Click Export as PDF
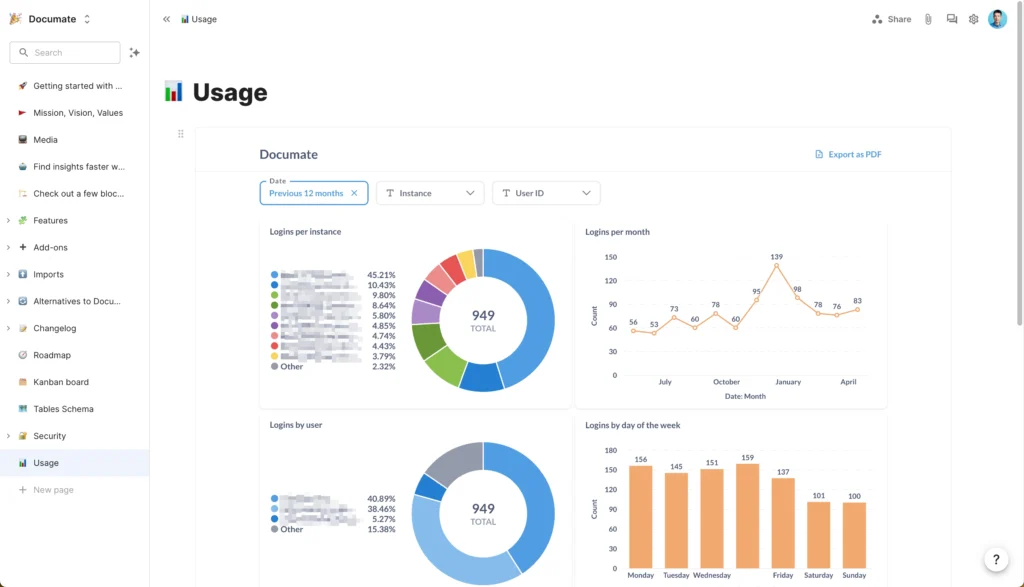 tap(848, 154)
